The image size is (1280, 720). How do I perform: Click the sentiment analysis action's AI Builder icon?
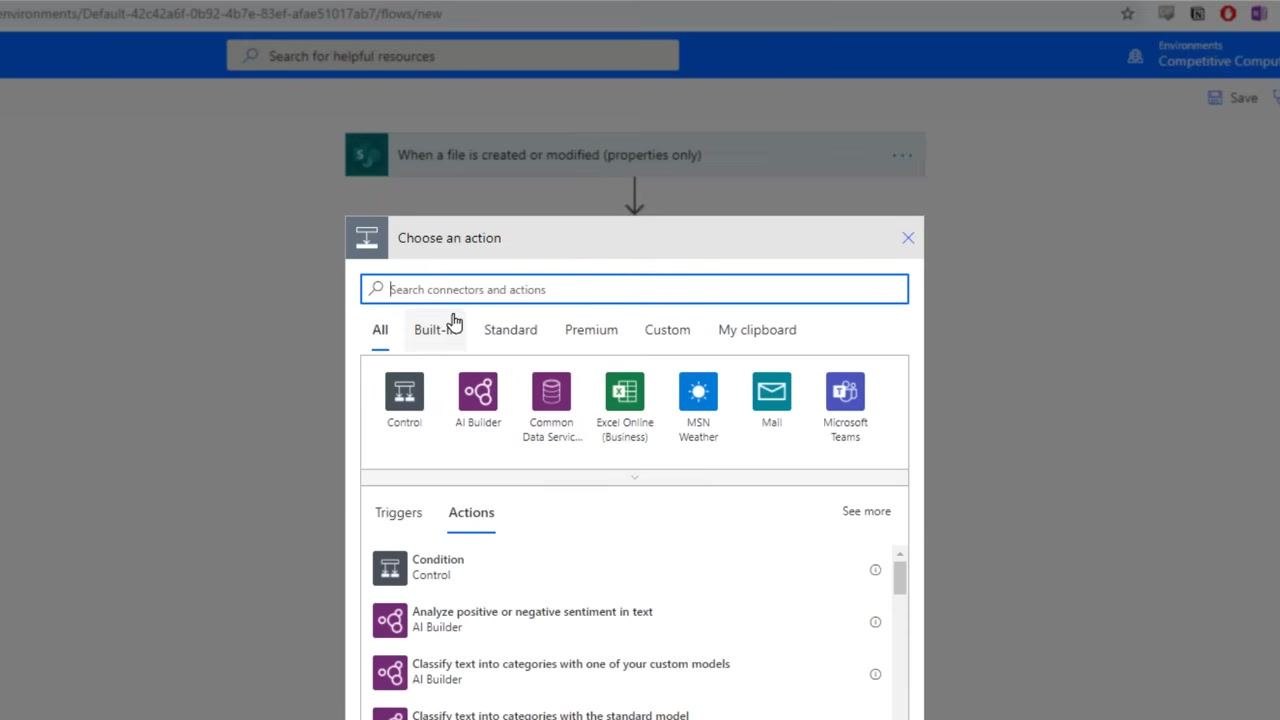pos(390,620)
